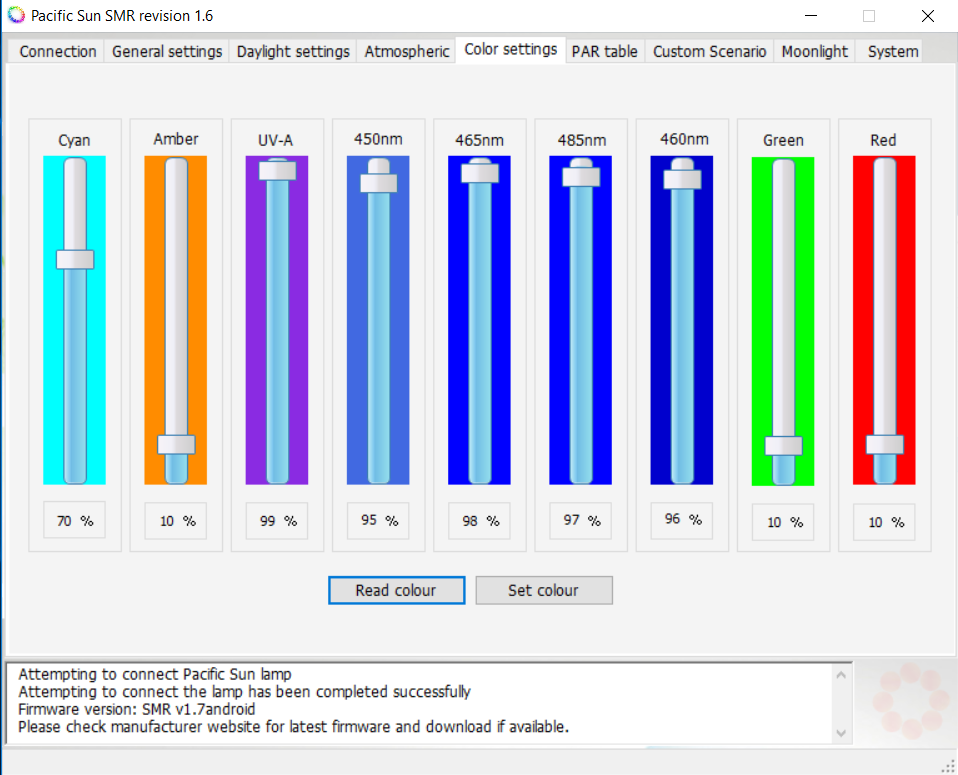Click the 485nm 97 % value field

pos(580,521)
